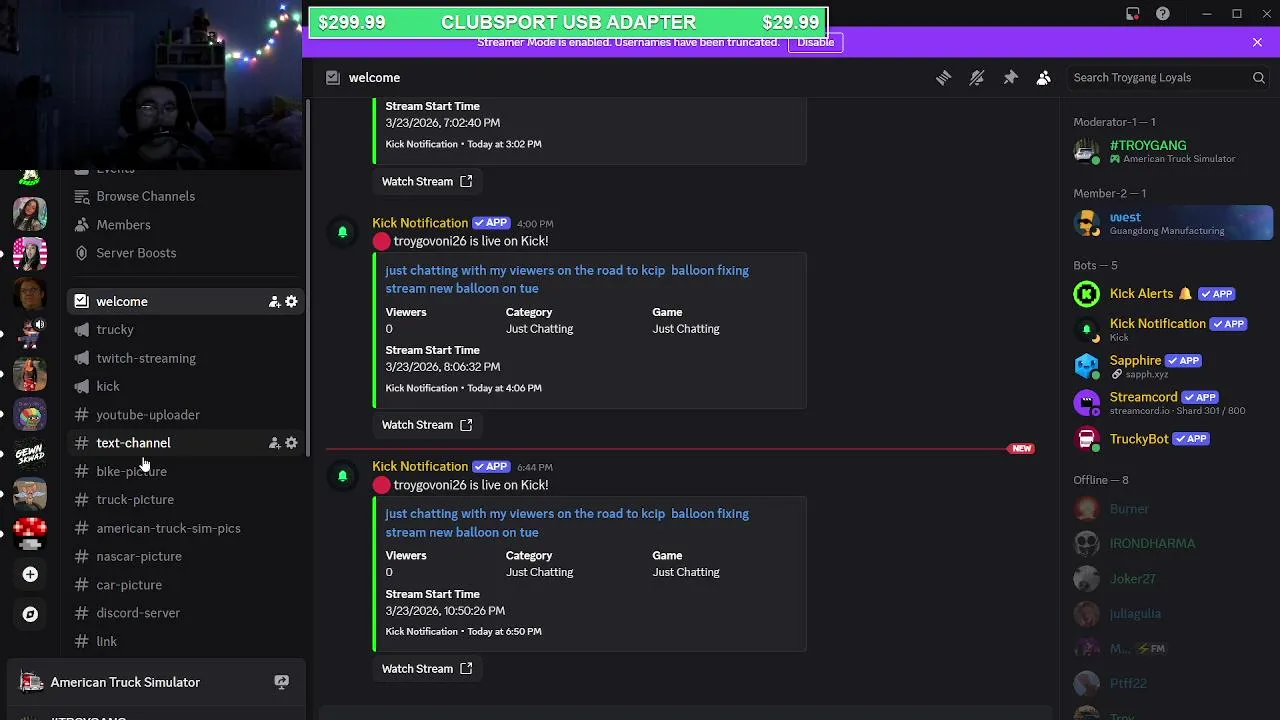Open Members page

[x=183, y=225]
